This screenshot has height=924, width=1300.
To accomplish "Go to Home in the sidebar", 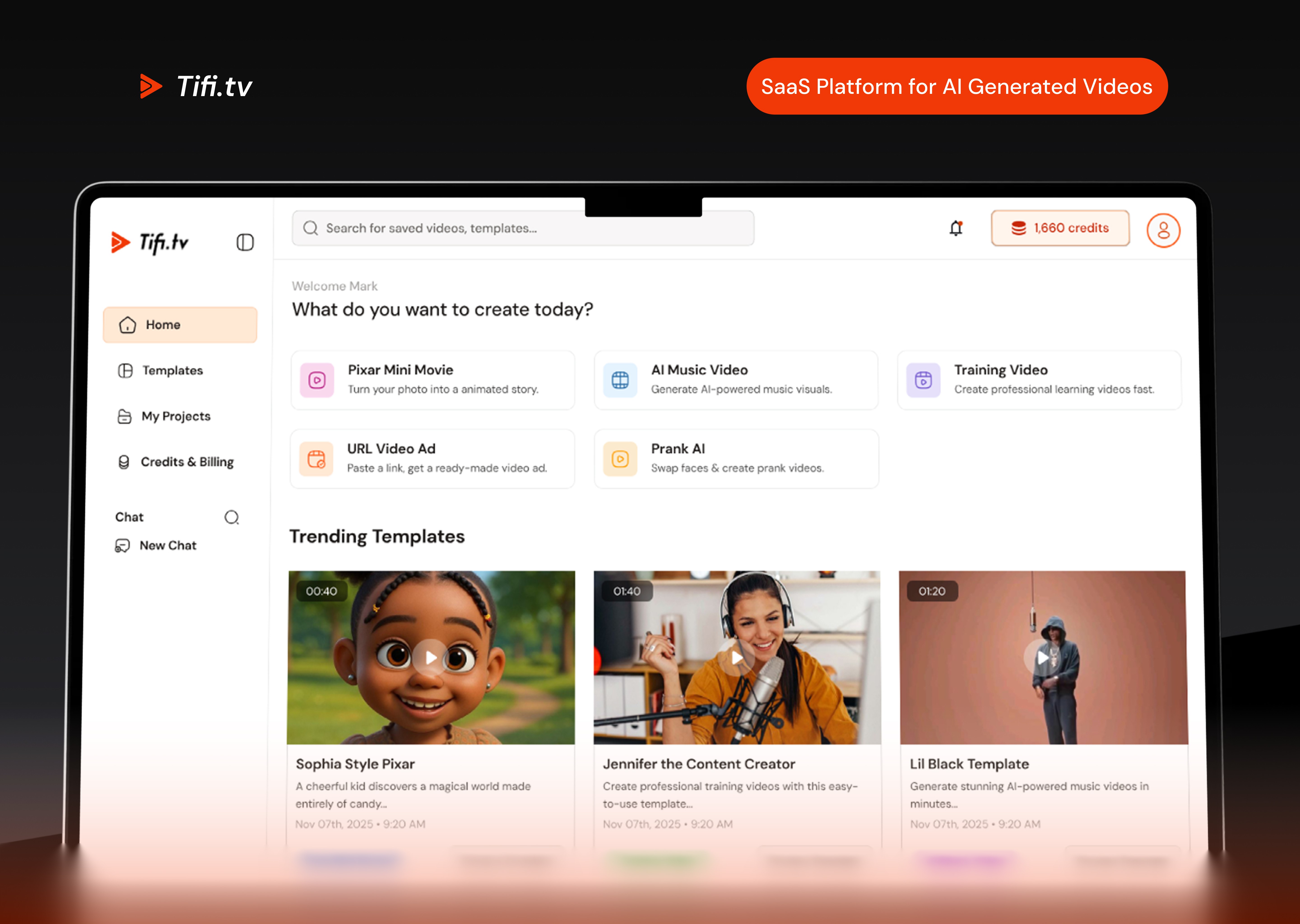I will [180, 325].
